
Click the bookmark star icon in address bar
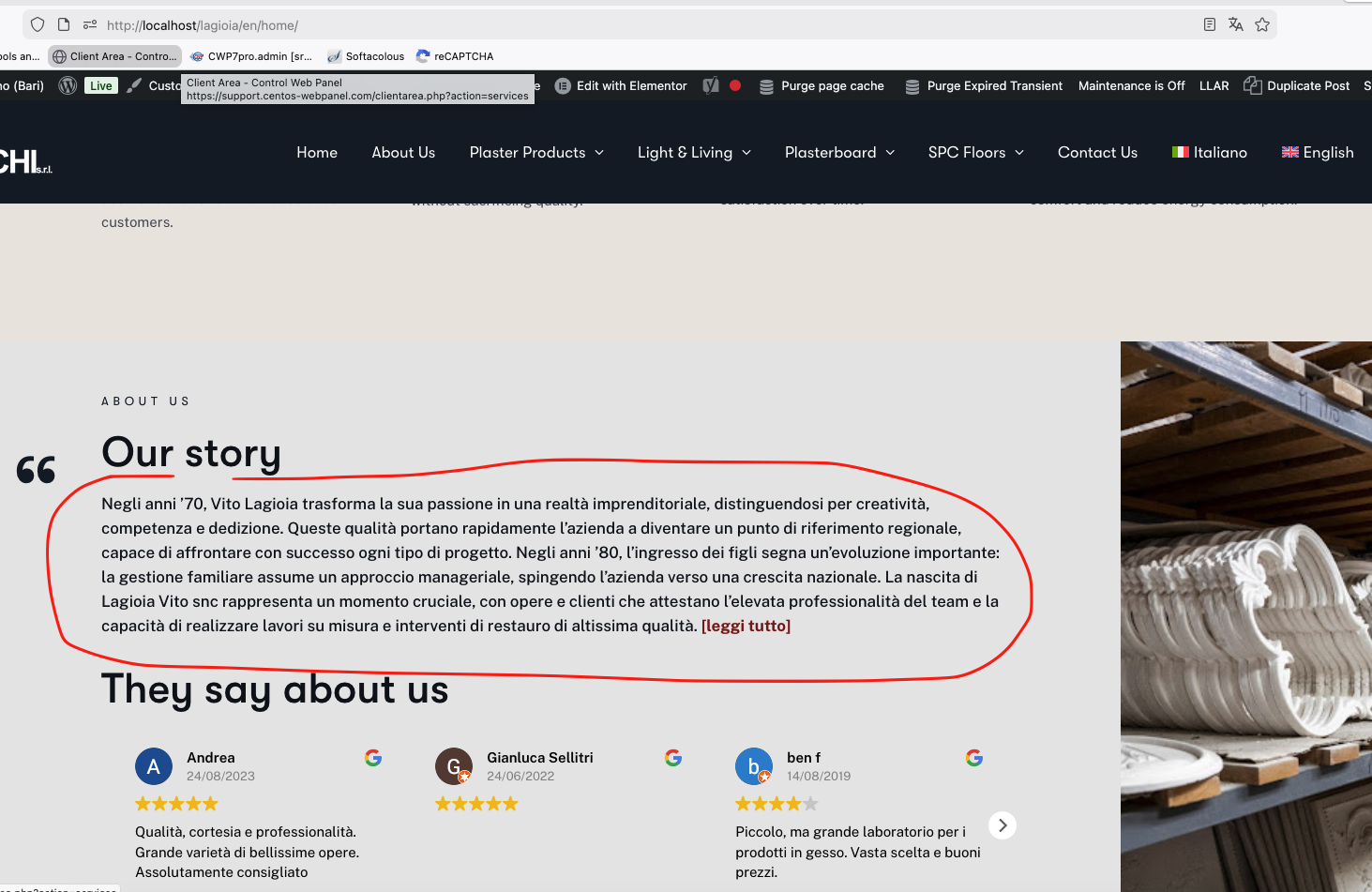(1262, 25)
